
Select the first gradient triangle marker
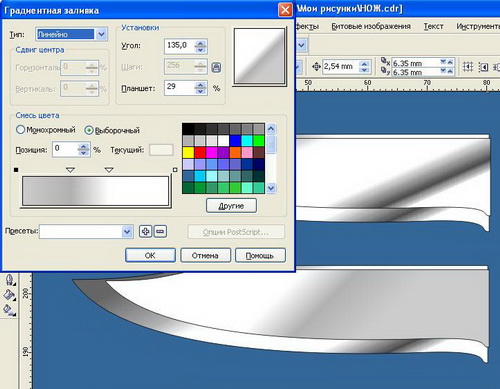[70, 170]
